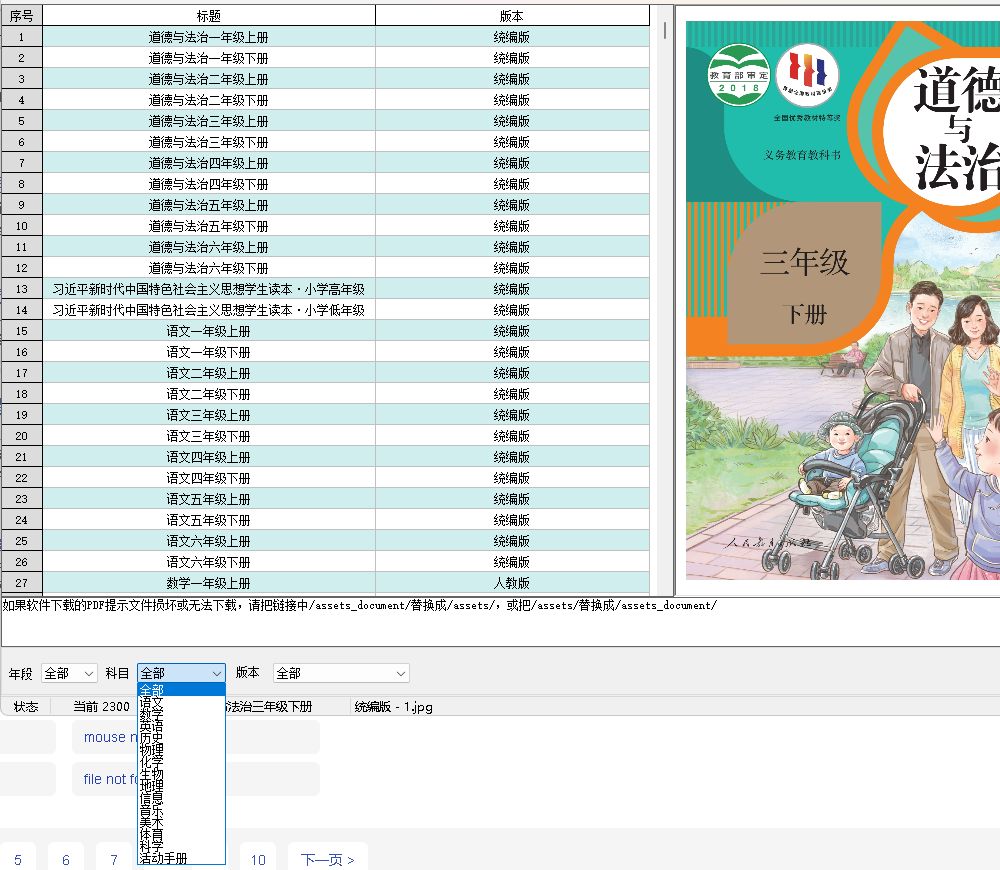Viewport: 1000px width, 870px height.
Task: Click the textbook cover preview image
Action: pyautogui.click(x=842, y=300)
